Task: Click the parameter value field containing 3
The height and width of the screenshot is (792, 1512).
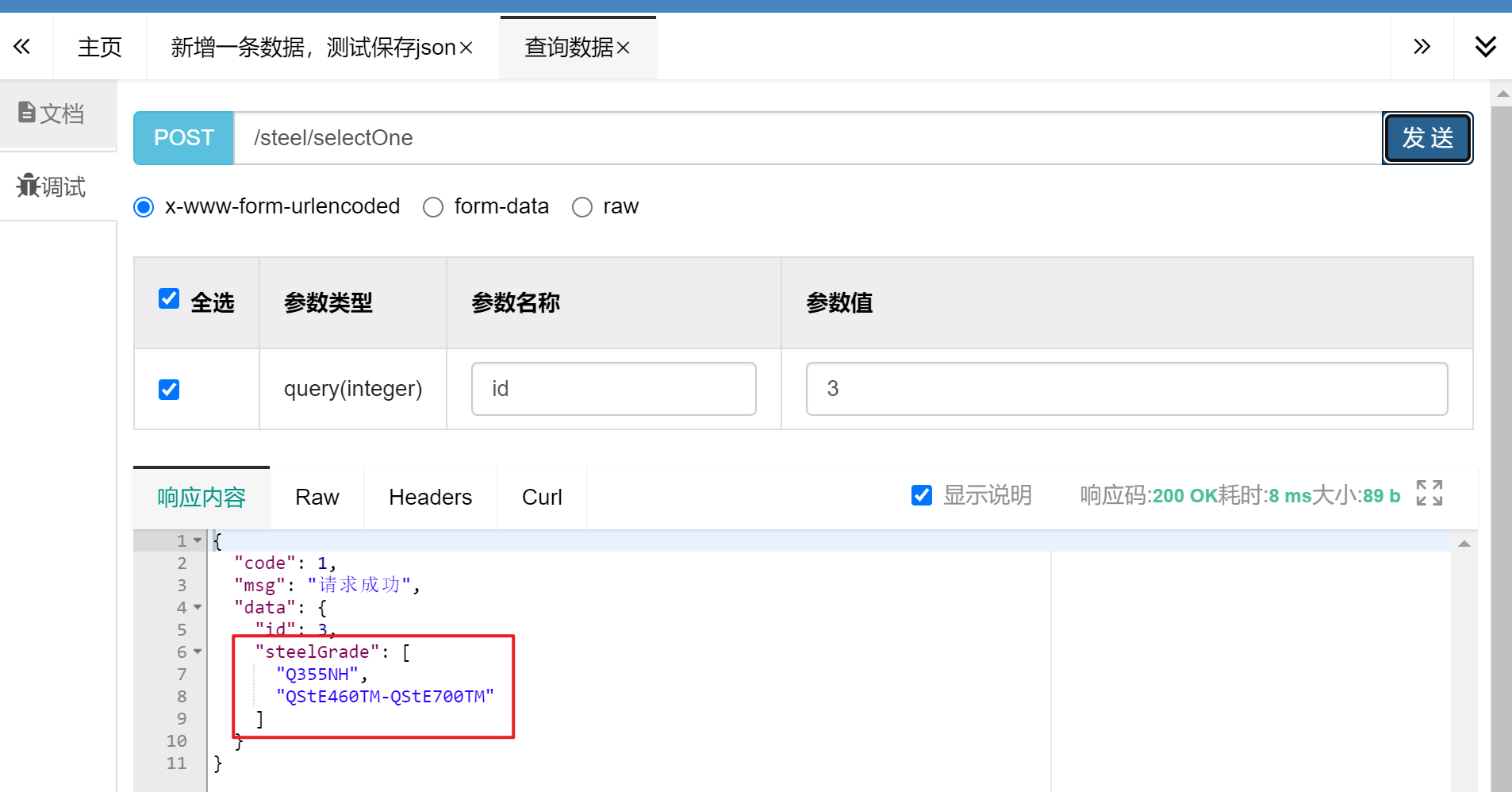Action: (1127, 389)
